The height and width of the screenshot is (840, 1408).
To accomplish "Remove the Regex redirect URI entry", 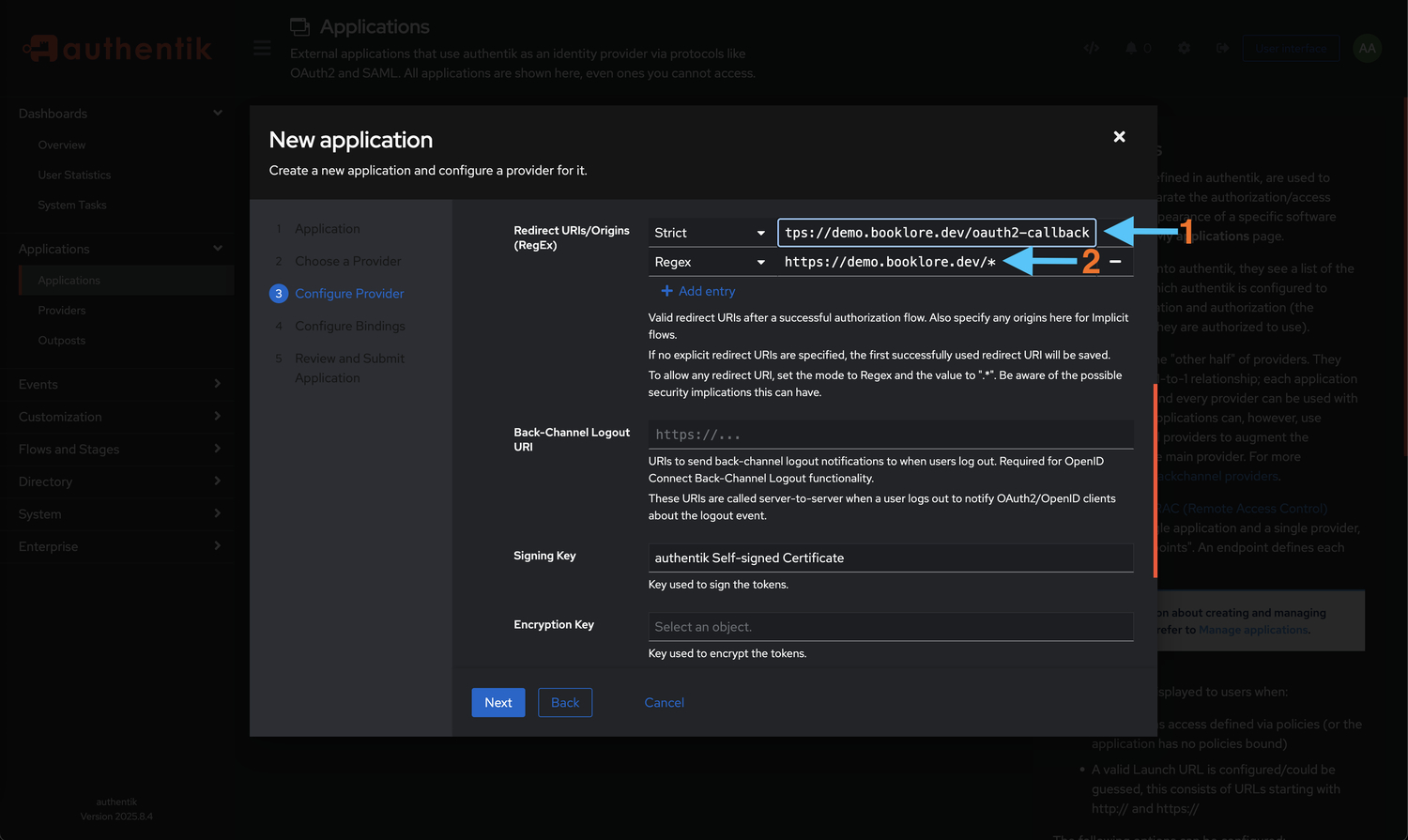I will click(1115, 262).
